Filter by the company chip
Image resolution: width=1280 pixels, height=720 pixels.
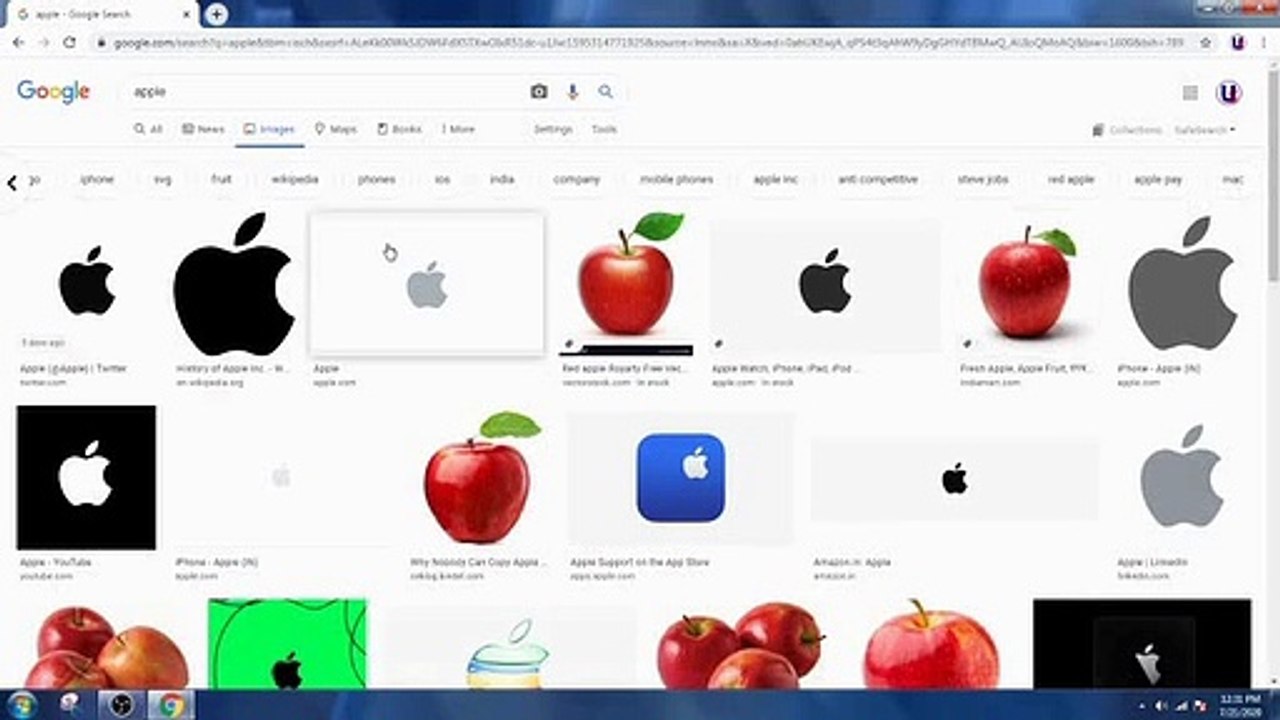(x=577, y=180)
